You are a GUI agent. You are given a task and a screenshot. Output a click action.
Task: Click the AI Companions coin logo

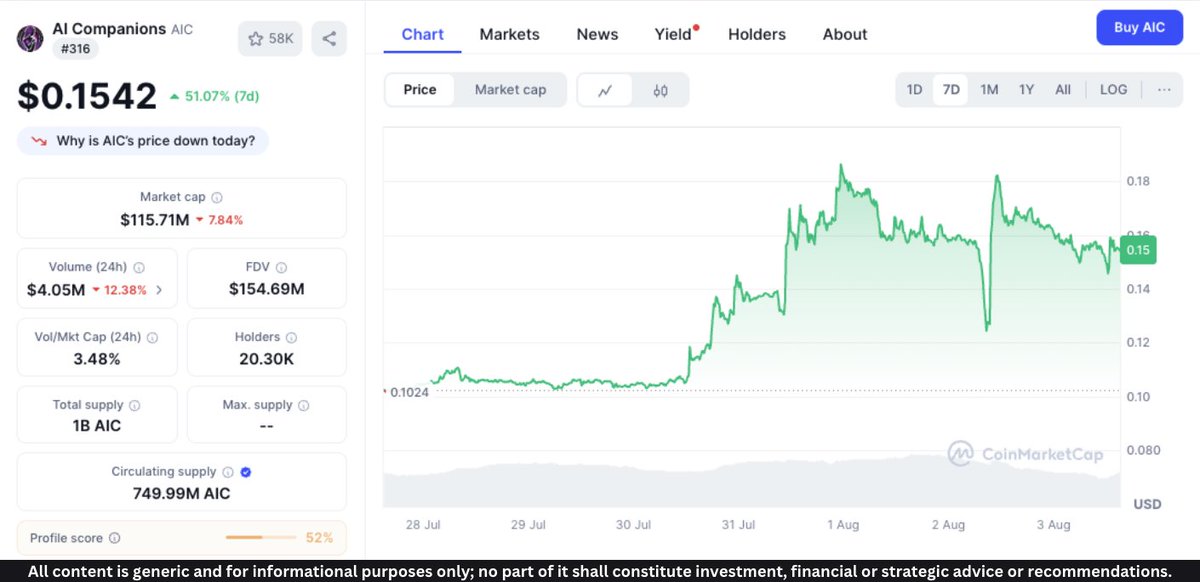pyautogui.click(x=32, y=39)
